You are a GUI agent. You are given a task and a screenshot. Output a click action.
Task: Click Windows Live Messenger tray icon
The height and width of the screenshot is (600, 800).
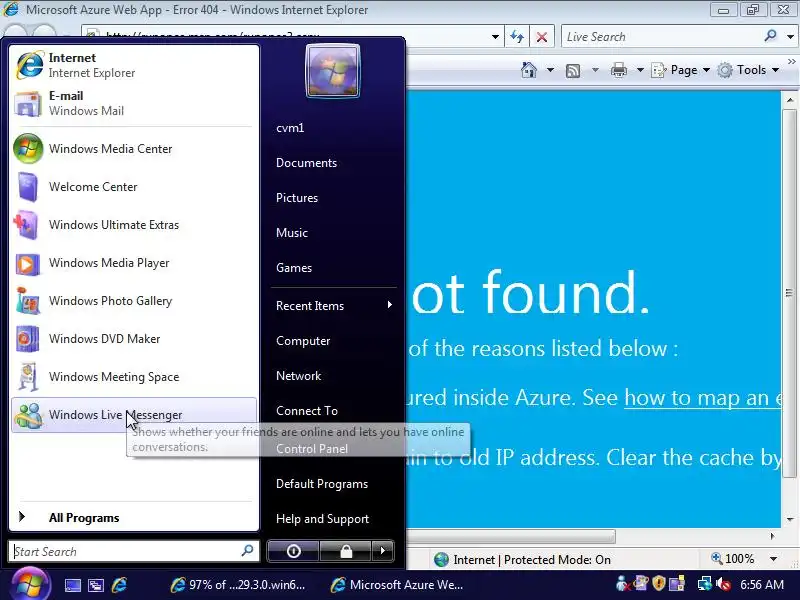(x=622, y=584)
